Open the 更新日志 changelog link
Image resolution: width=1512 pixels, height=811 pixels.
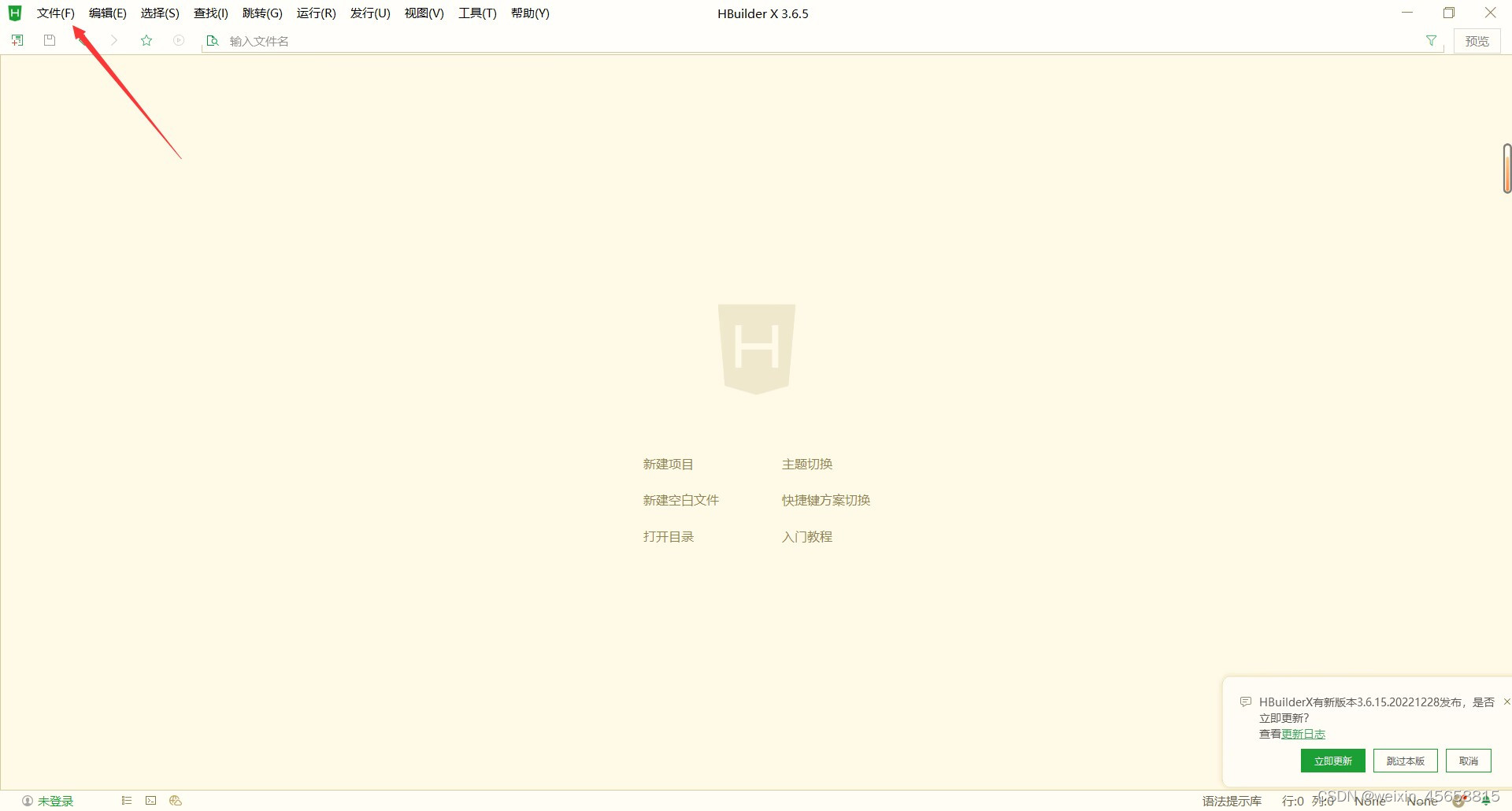click(1303, 734)
